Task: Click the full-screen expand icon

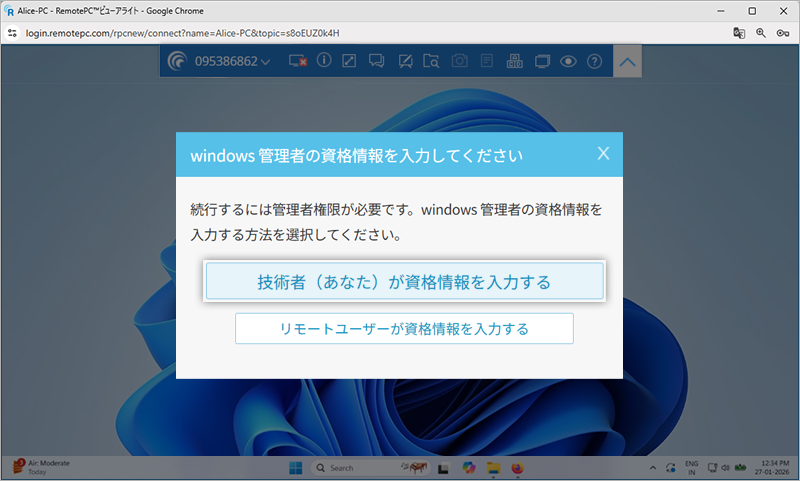Action: [x=349, y=61]
